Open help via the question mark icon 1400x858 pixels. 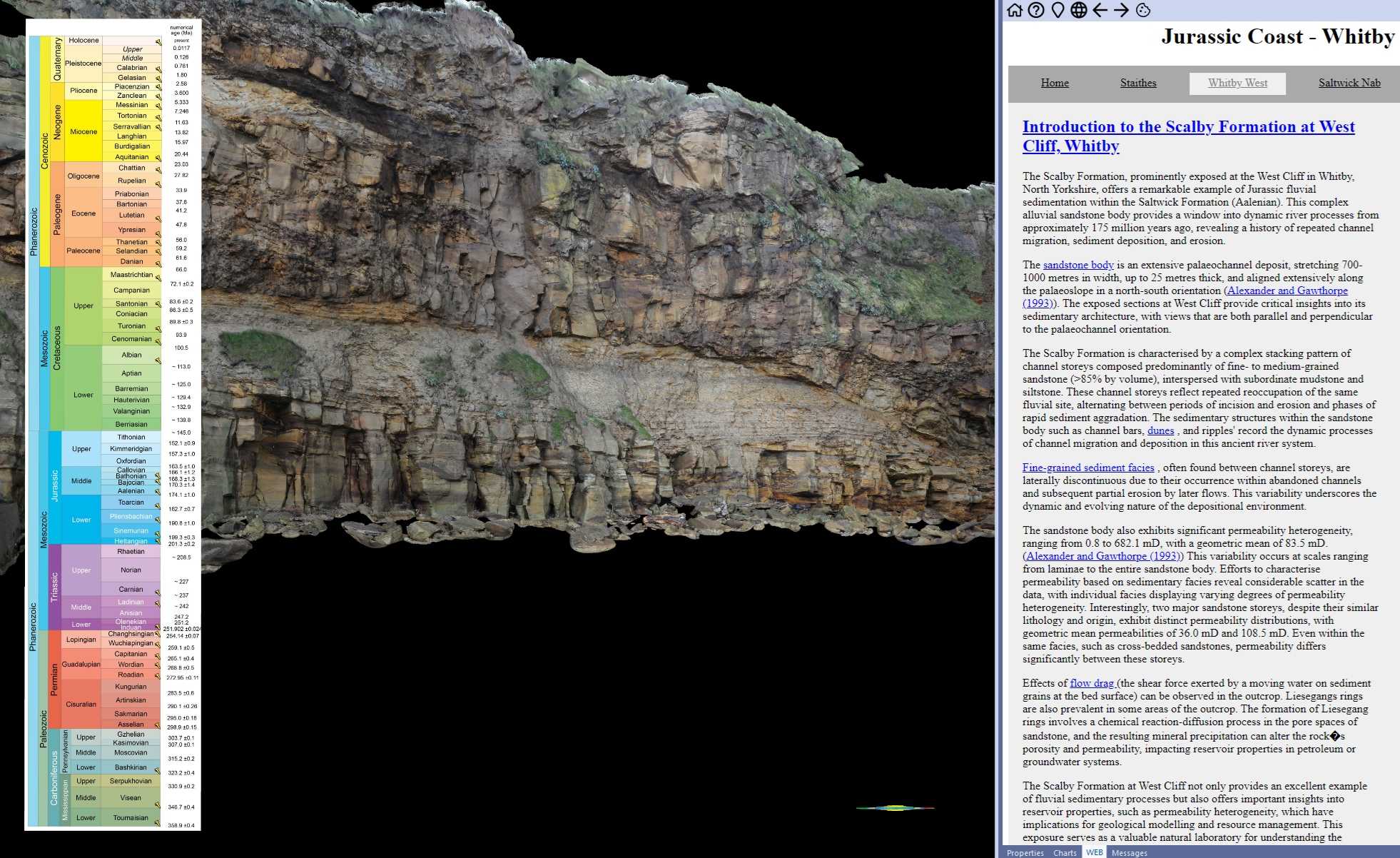1036,10
